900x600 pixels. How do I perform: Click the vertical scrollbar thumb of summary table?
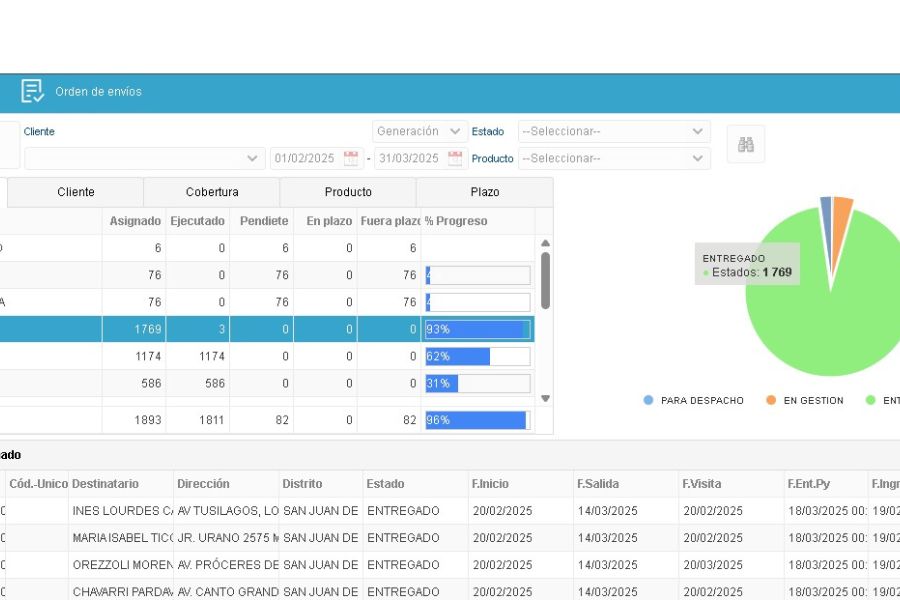coord(545,281)
